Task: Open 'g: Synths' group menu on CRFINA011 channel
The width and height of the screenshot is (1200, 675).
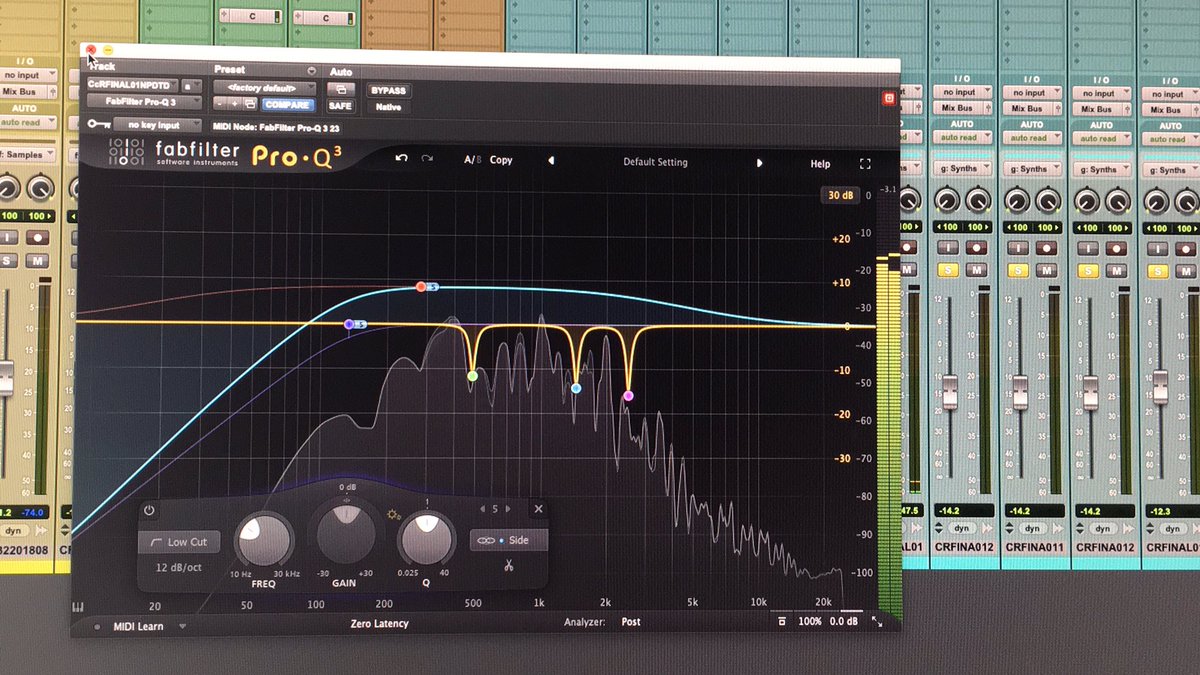Action: click(x=1032, y=169)
